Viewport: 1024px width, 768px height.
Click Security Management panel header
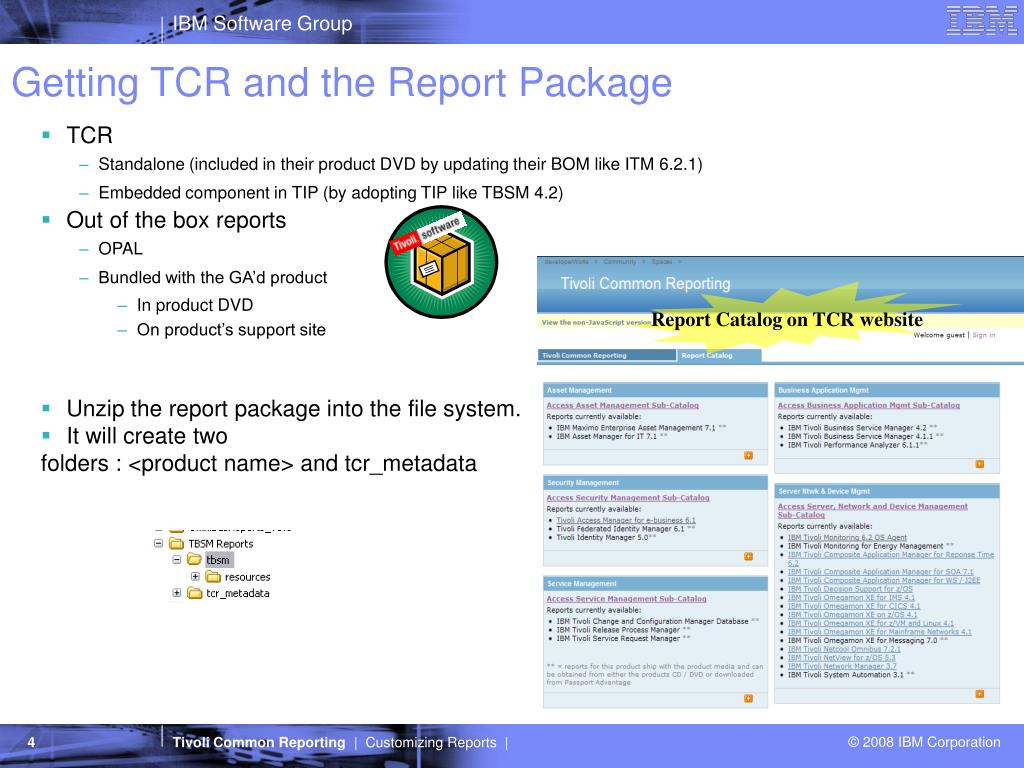tap(656, 483)
